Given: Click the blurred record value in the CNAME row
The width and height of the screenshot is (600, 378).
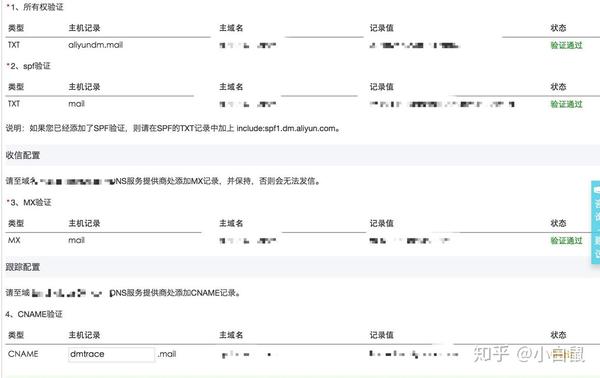Looking at the screenshot, I should click(x=414, y=354).
